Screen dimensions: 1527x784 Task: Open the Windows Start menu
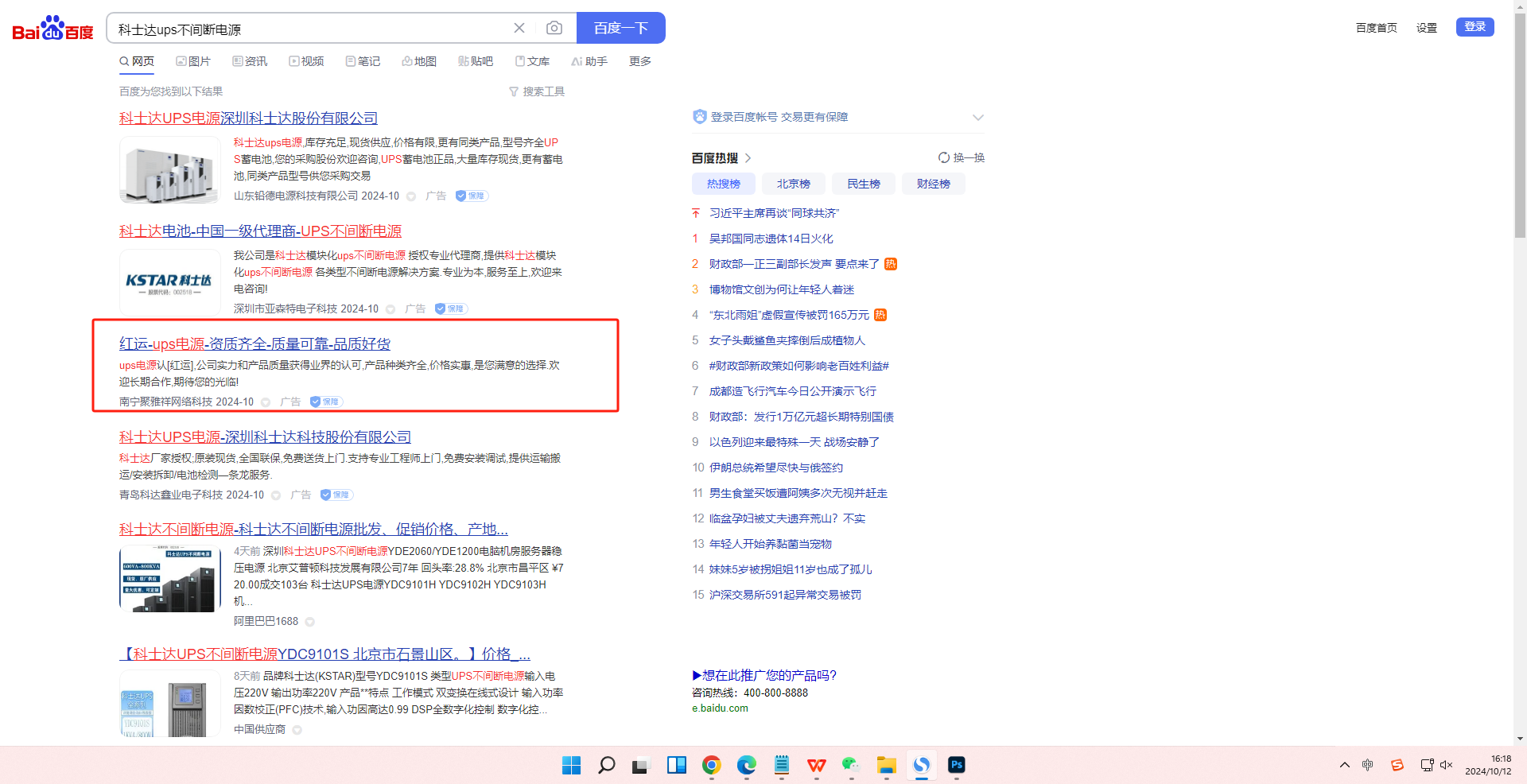click(571, 765)
